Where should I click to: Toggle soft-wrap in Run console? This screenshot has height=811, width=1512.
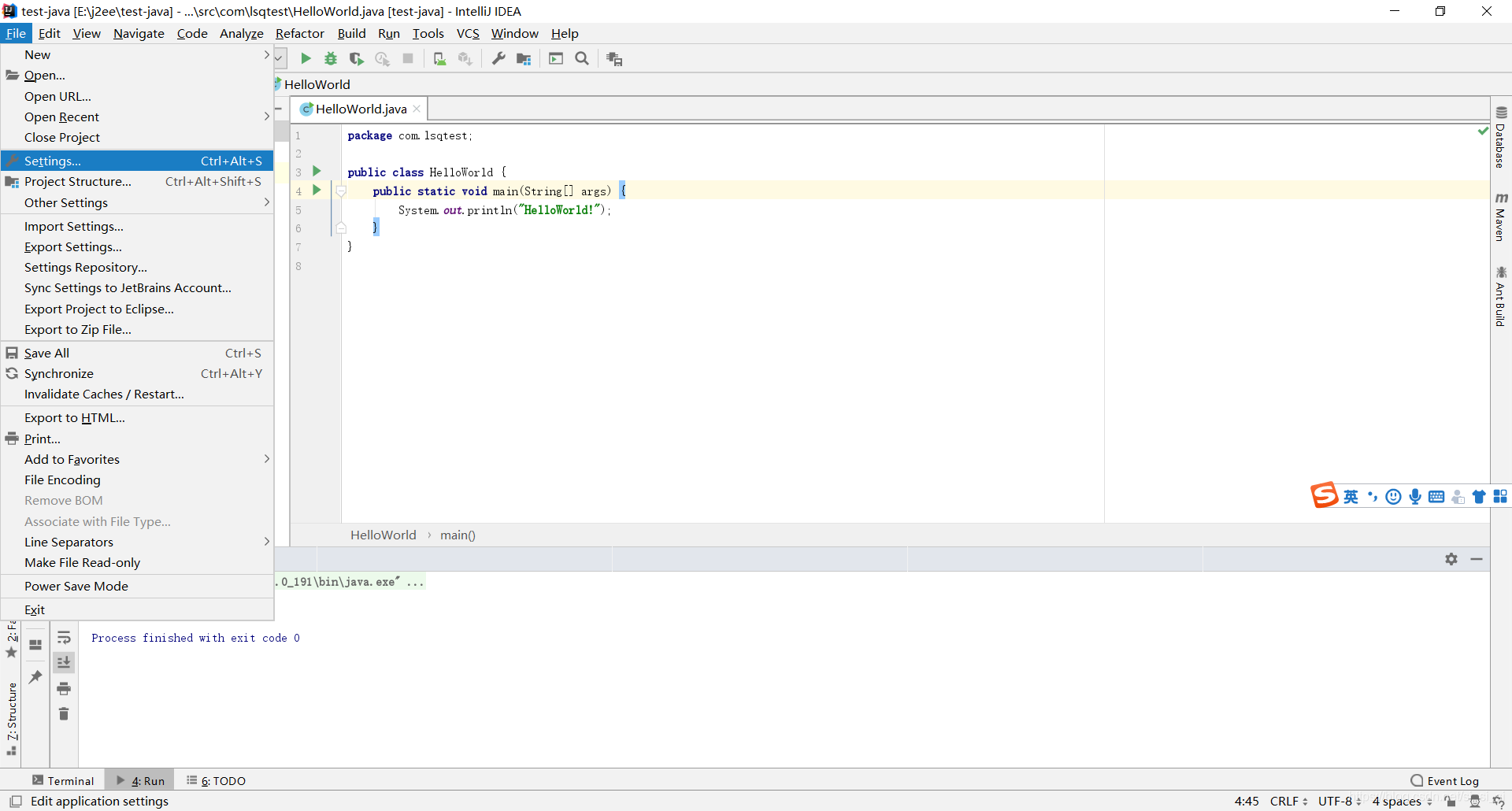click(64, 637)
